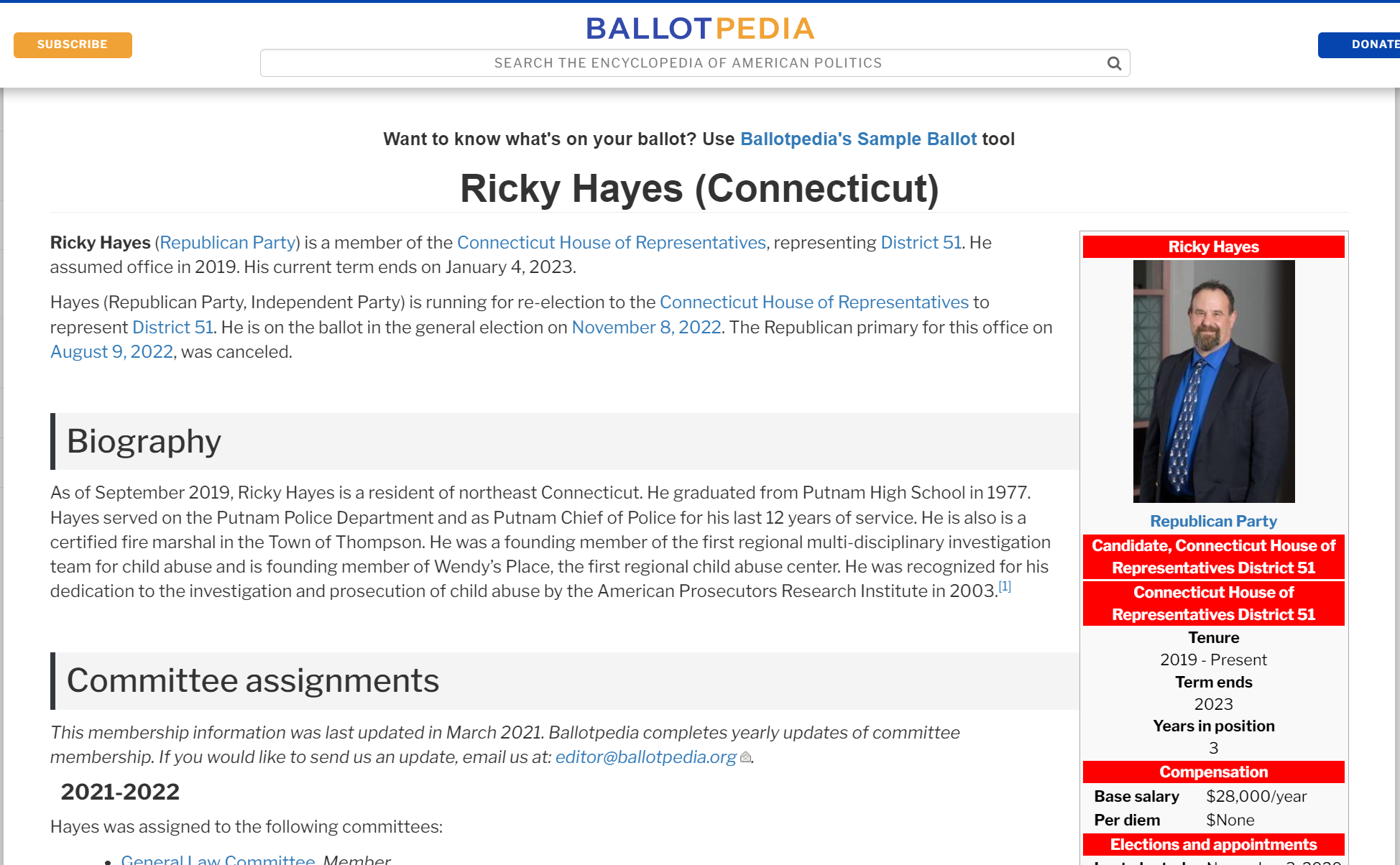Open the November 8, 2022 election link

pyautogui.click(x=646, y=328)
